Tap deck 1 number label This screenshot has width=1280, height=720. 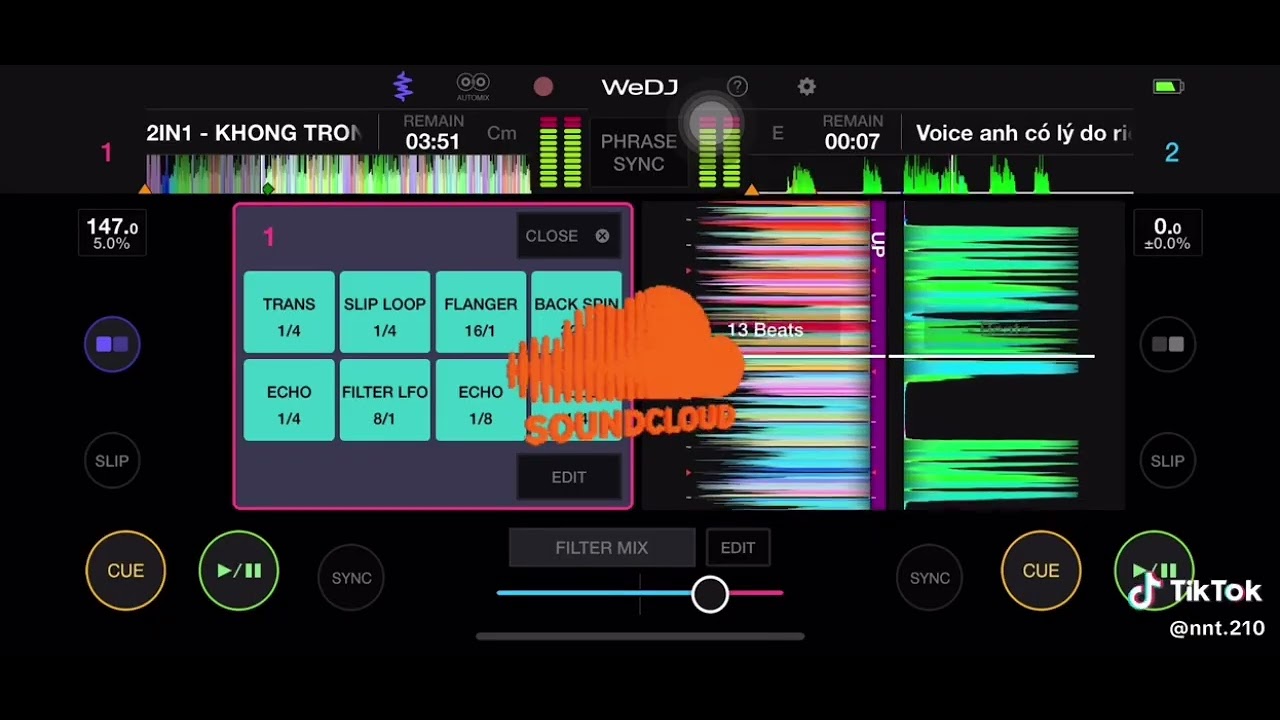pos(106,153)
